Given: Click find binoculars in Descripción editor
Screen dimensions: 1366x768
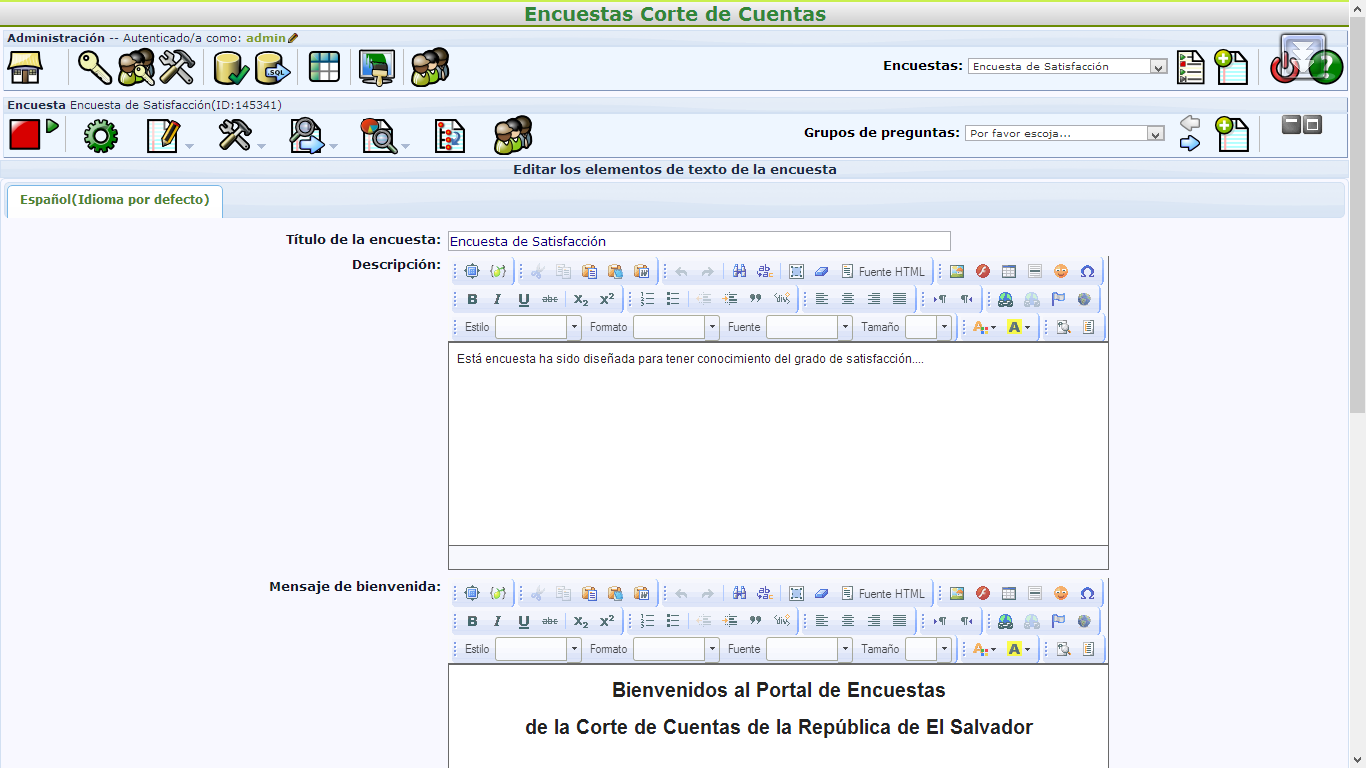Looking at the screenshot, I should [x=739, y=271].
